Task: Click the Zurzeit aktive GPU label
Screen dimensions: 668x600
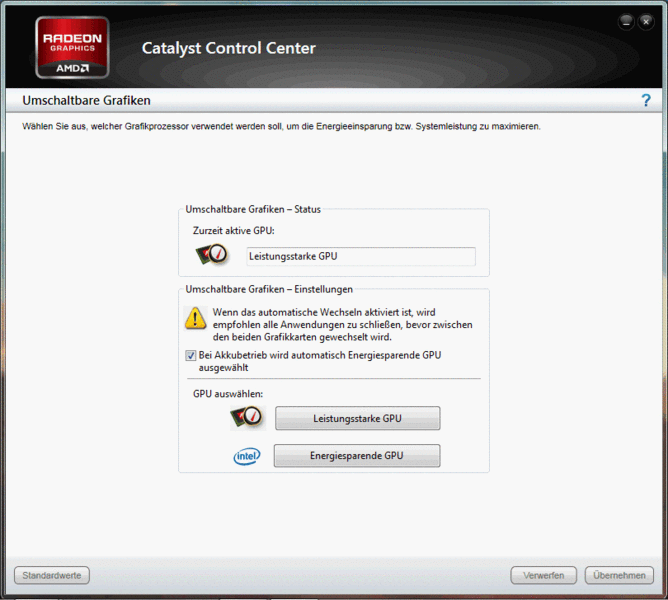Action: pyautogui.click(x=234, y=231)
